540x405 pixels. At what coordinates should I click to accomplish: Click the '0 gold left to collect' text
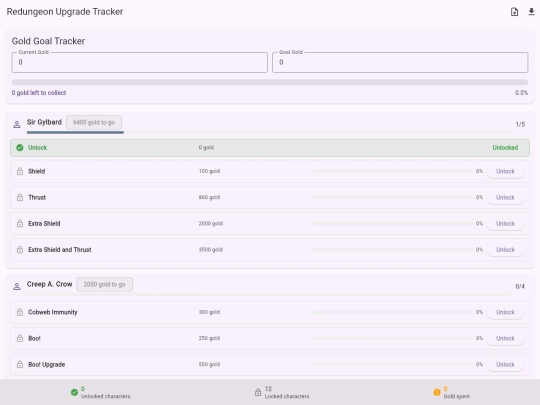pos(39,93)
